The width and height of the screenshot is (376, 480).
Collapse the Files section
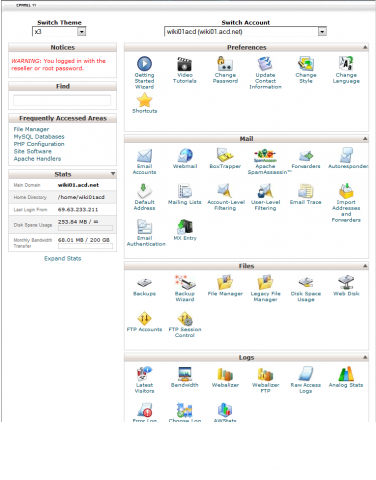coord(365,266)
